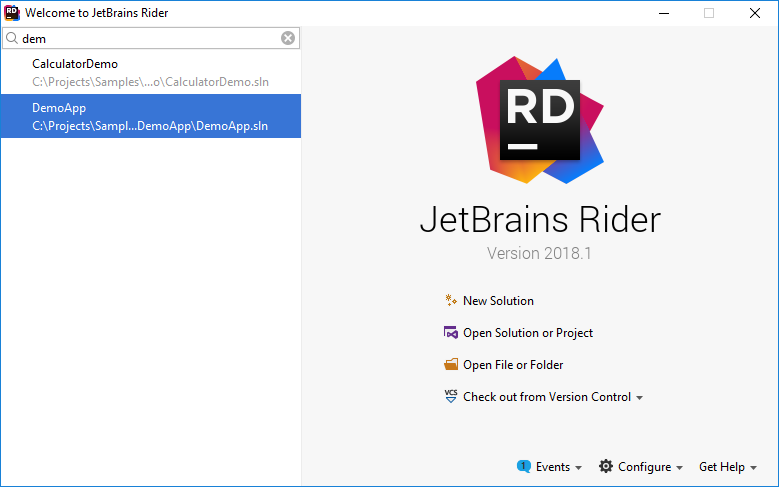This screenshot has width=779, height=487.
Task: Click the New Solution sparkle icon
Action: (451, 300)
